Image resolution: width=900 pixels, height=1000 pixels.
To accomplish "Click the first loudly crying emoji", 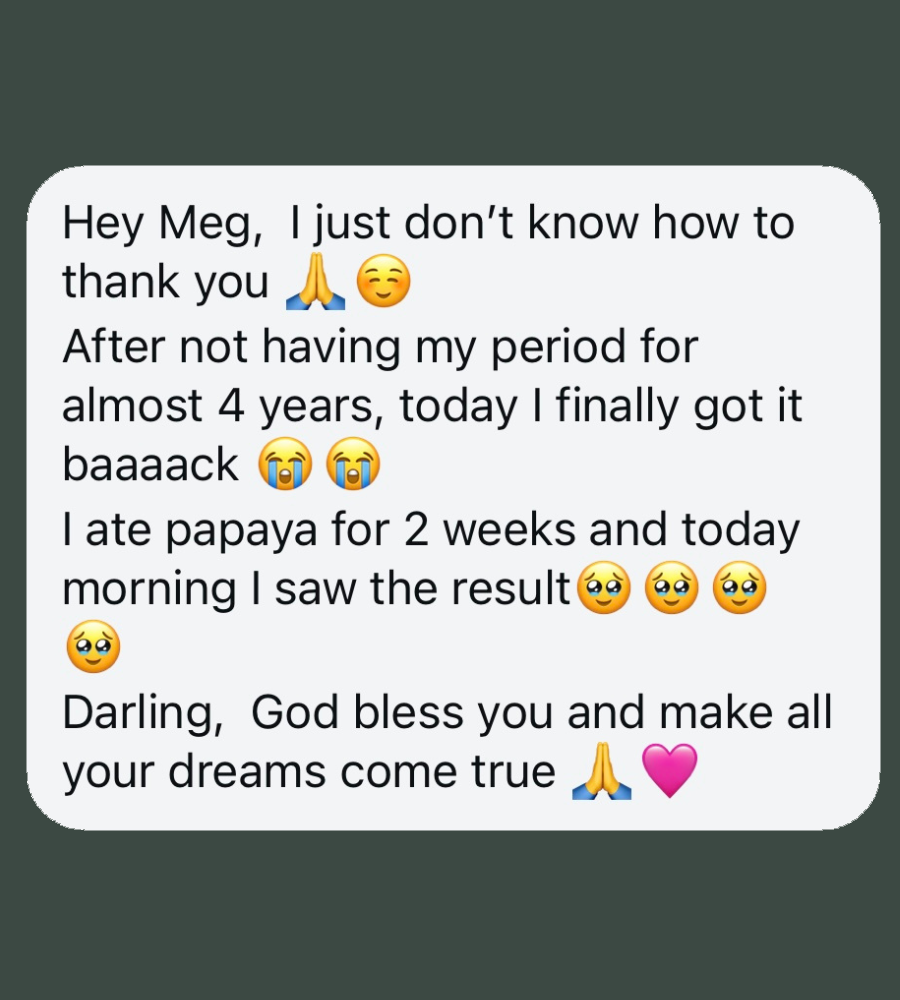I will click(x=285, y=464).
